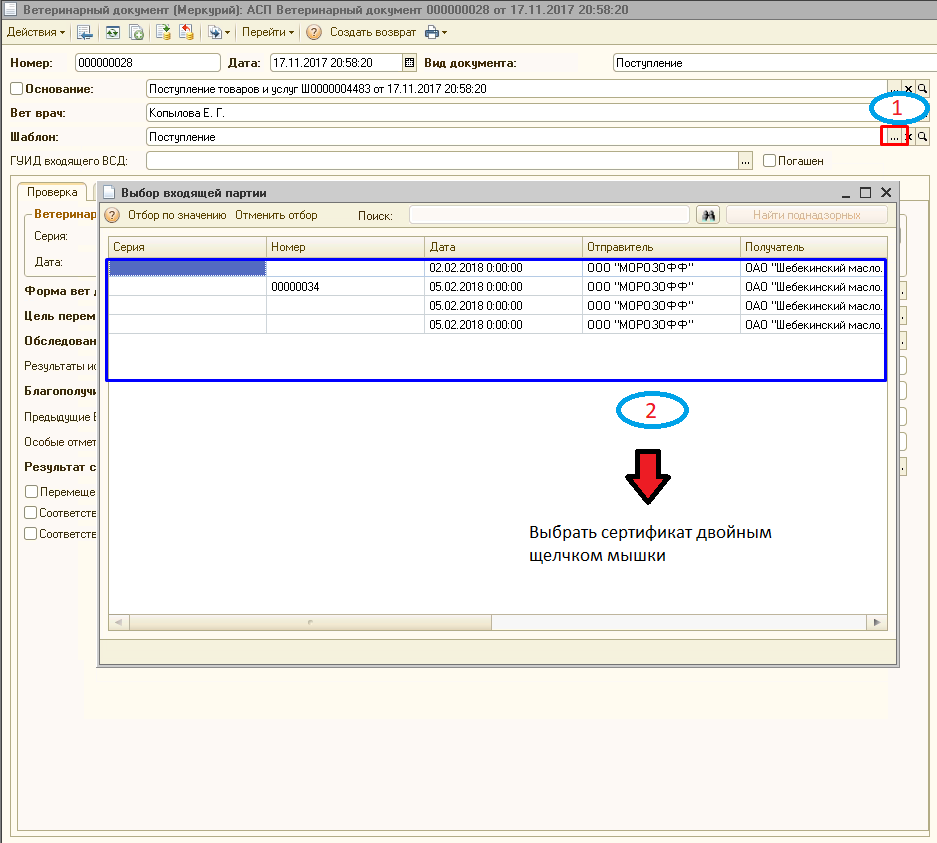Click the orange help question icon in main toolbar
The height and width of the screenshot is (843, 937).
[314, 32]
